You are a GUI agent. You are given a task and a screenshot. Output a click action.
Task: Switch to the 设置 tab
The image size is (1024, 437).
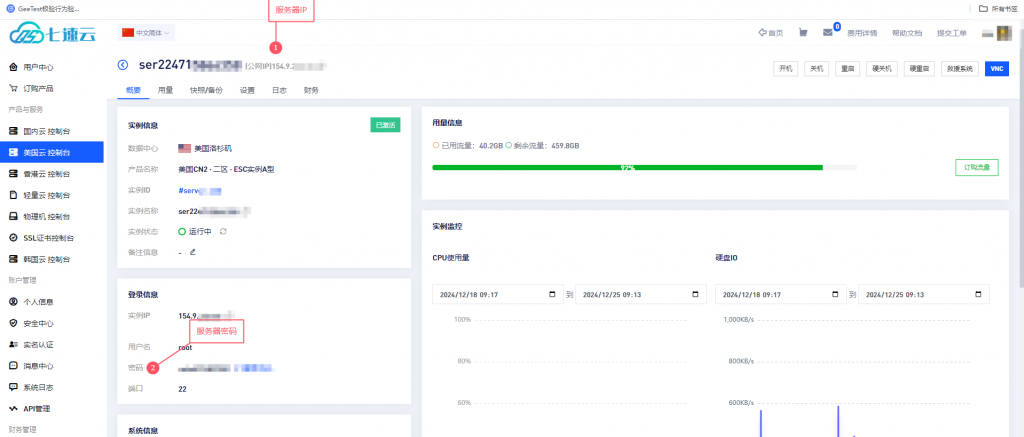coord(247,90)
